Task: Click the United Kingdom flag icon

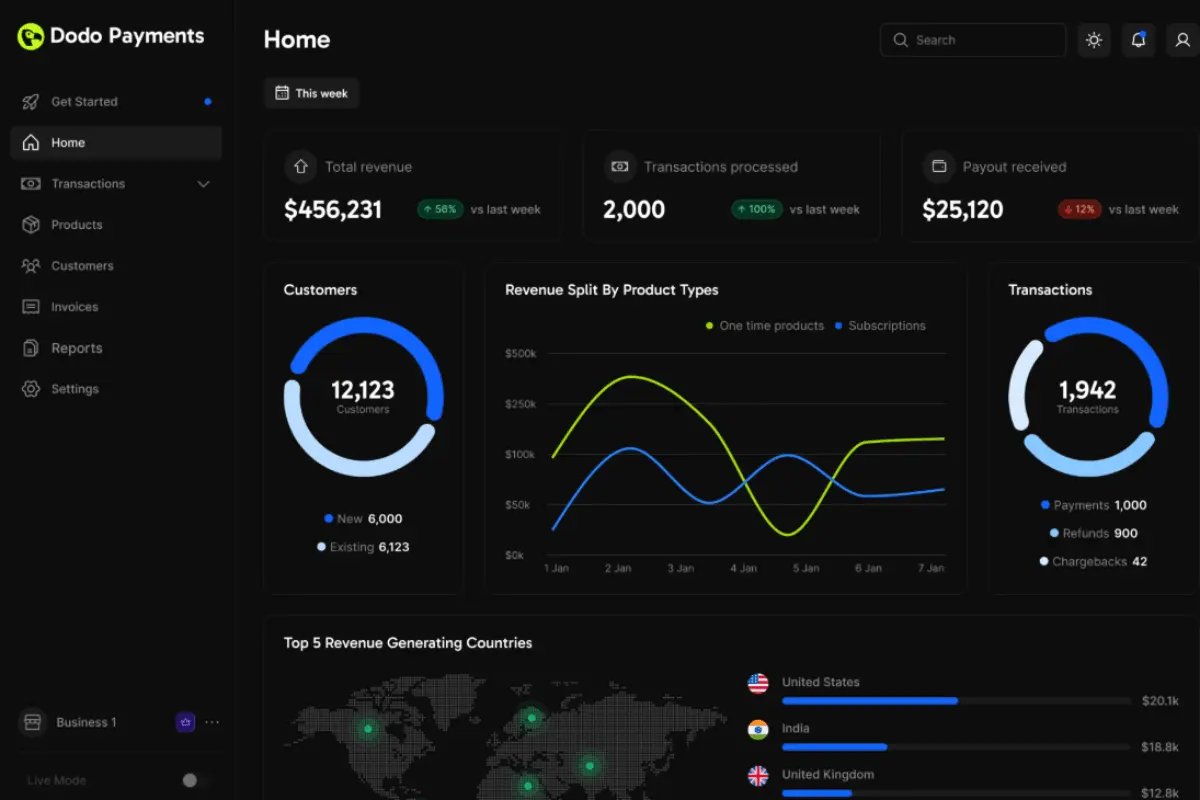Action: 758,775
